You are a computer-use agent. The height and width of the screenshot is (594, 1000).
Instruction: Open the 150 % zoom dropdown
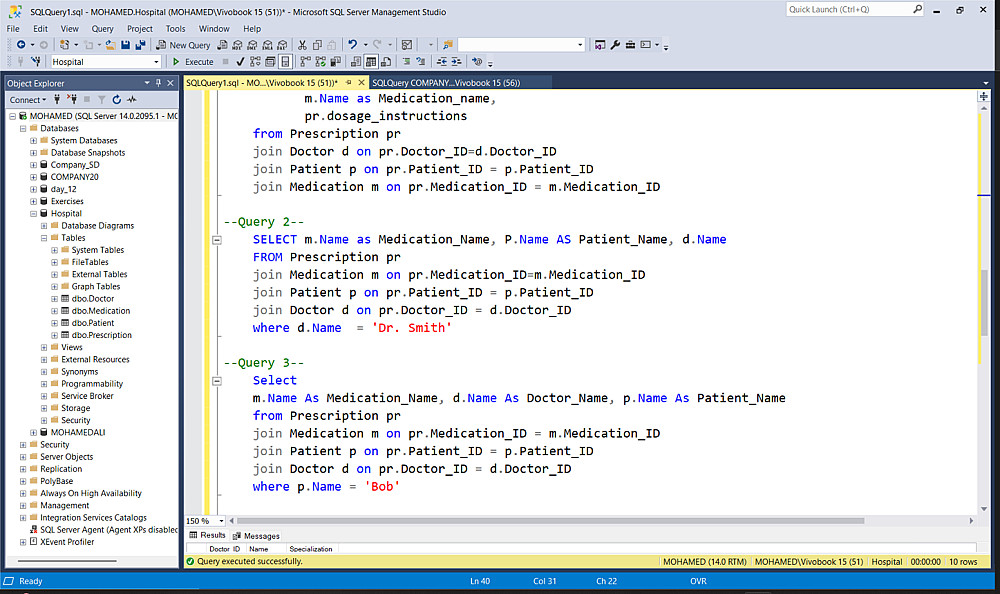(x=221, y=521)
